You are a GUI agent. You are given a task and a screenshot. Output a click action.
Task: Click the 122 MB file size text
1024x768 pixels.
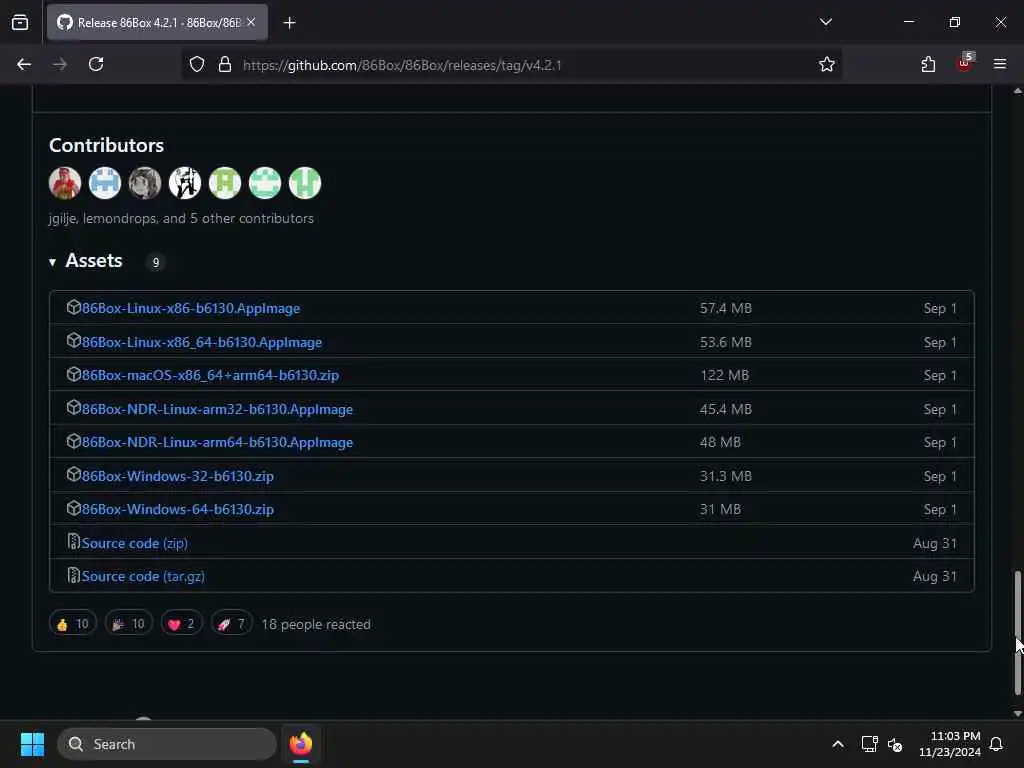click(x=724, y=376)
